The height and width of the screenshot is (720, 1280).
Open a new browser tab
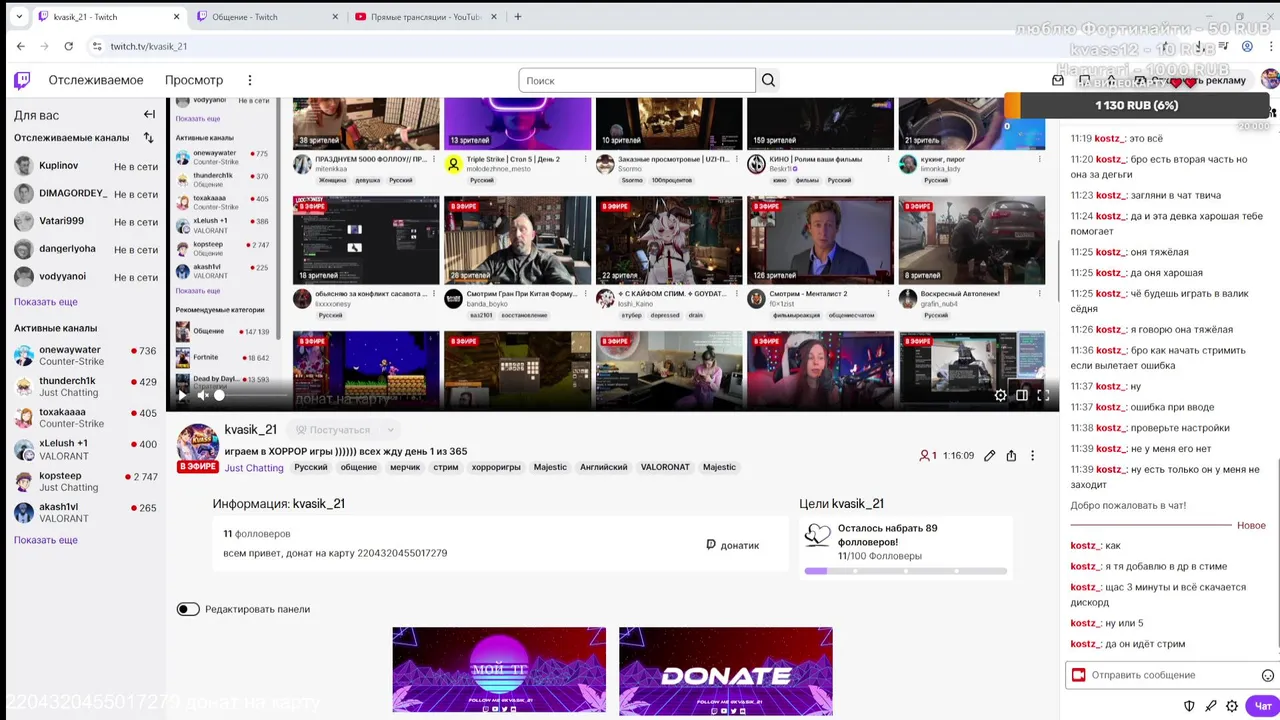pyautogui.click(x=518, y=17)
